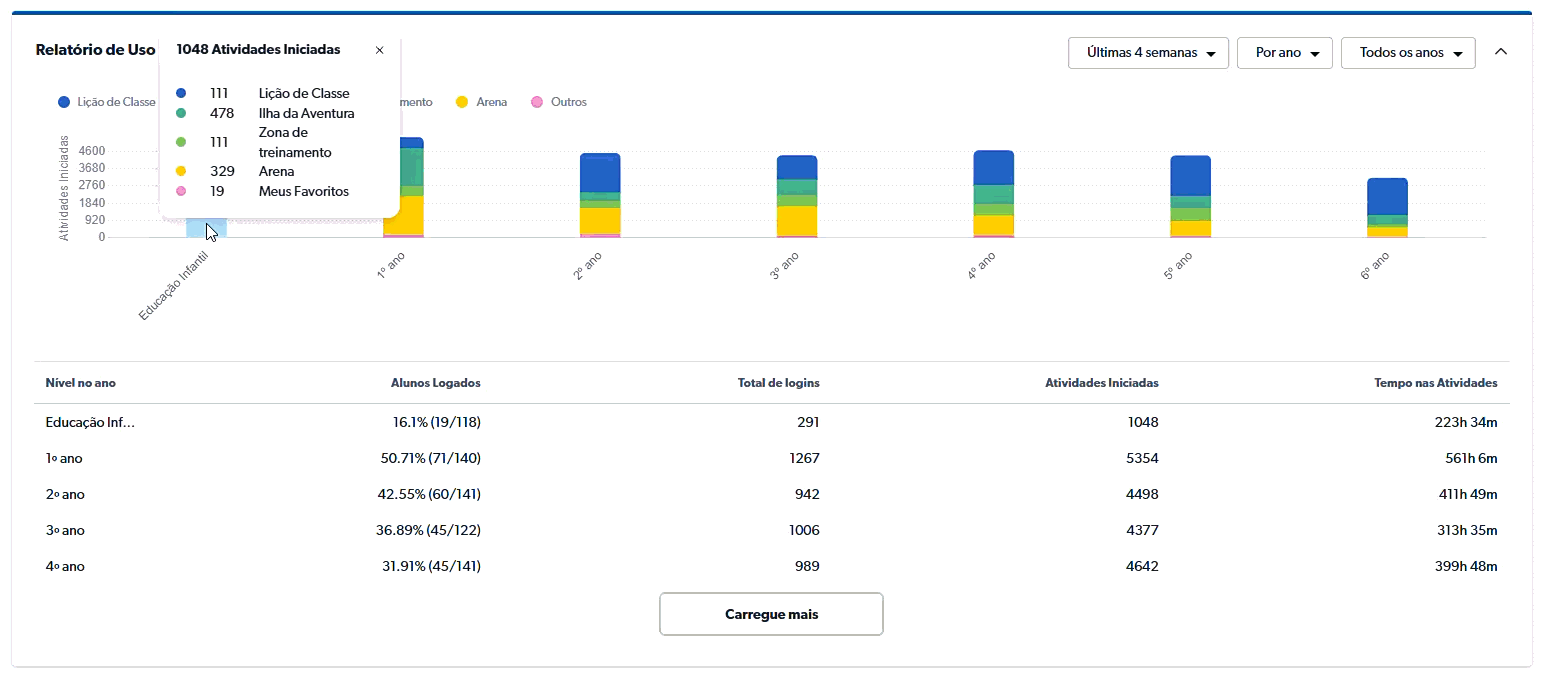The height and width of the screenshot is (676, 1544).
Task: Click the 3º ano row in table
Action: (x=65, y=530)
